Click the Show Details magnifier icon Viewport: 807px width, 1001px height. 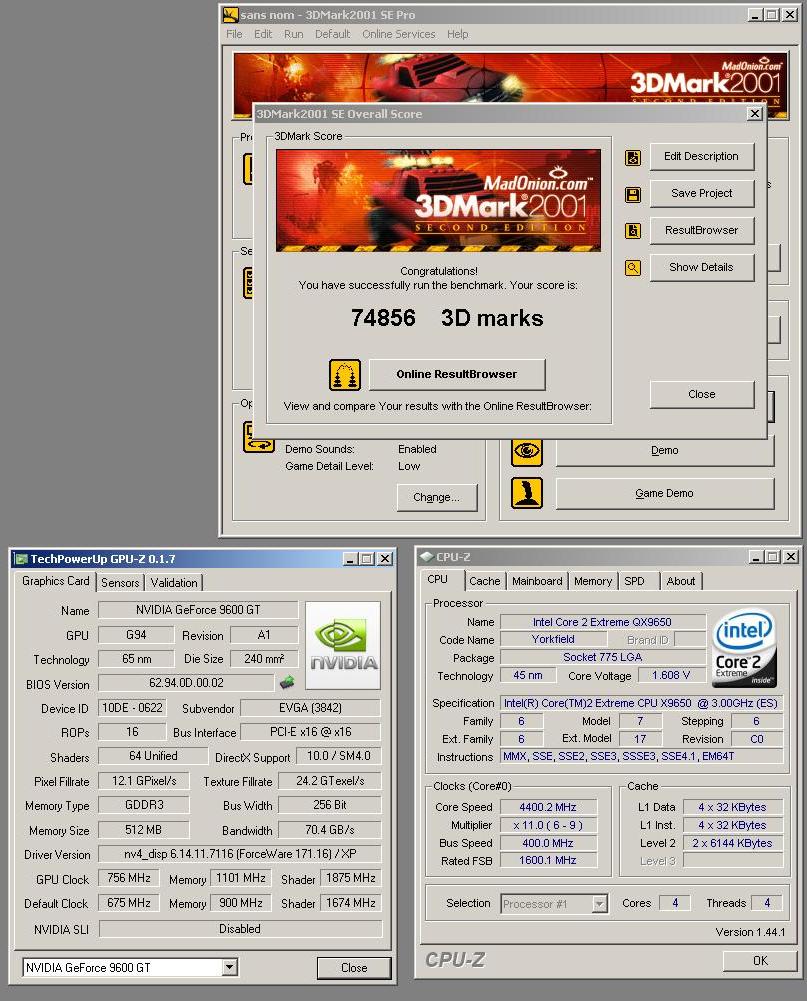pyautogui.click(x=633, y=267)
